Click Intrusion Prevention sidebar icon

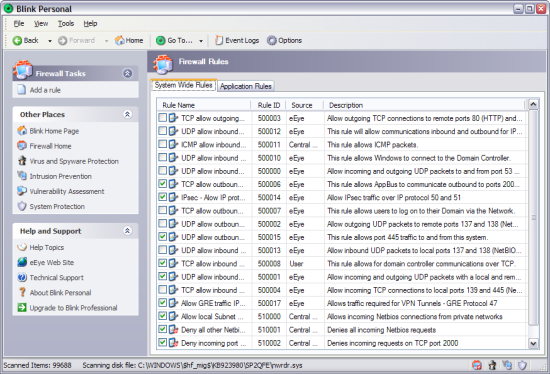click(x=22, y=176)
